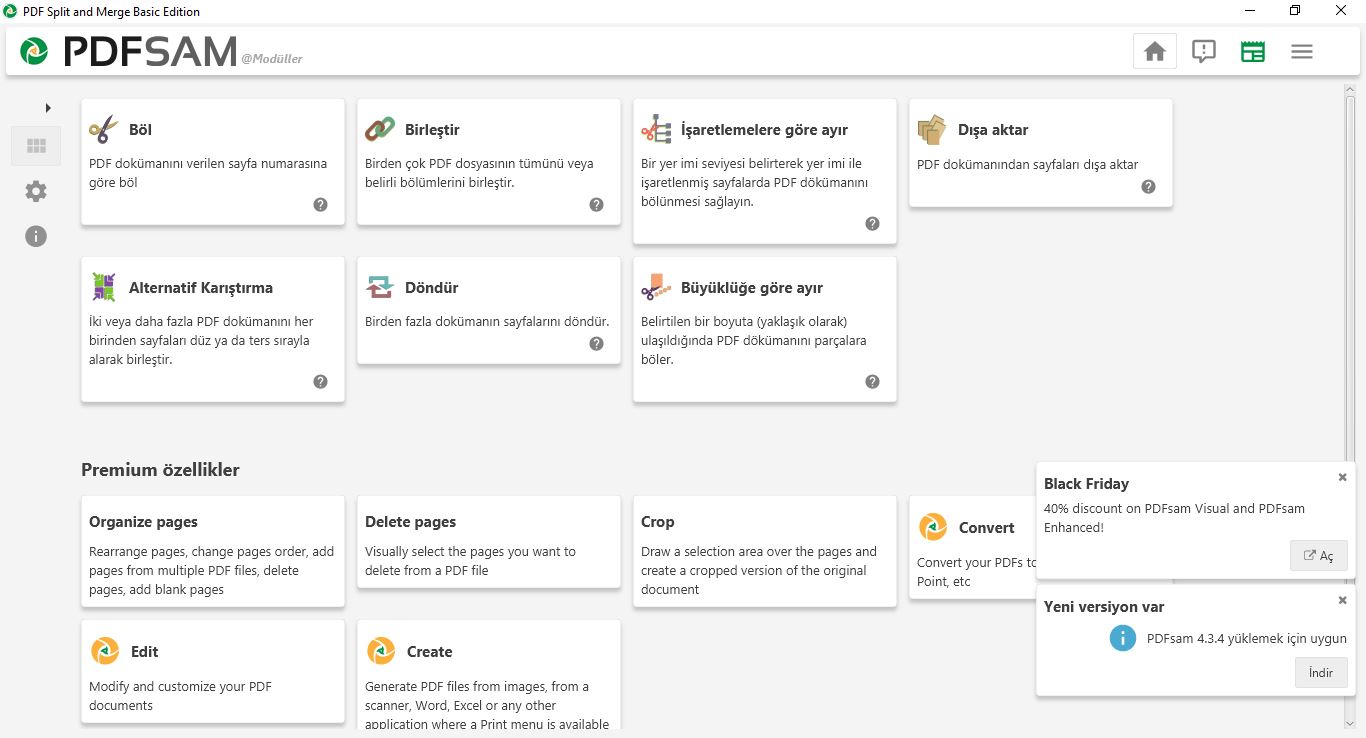Select the İşaretlemelere göre ayır icon
The width and height of the screenshot is (1366, 738).
click(x=656, y=130)
